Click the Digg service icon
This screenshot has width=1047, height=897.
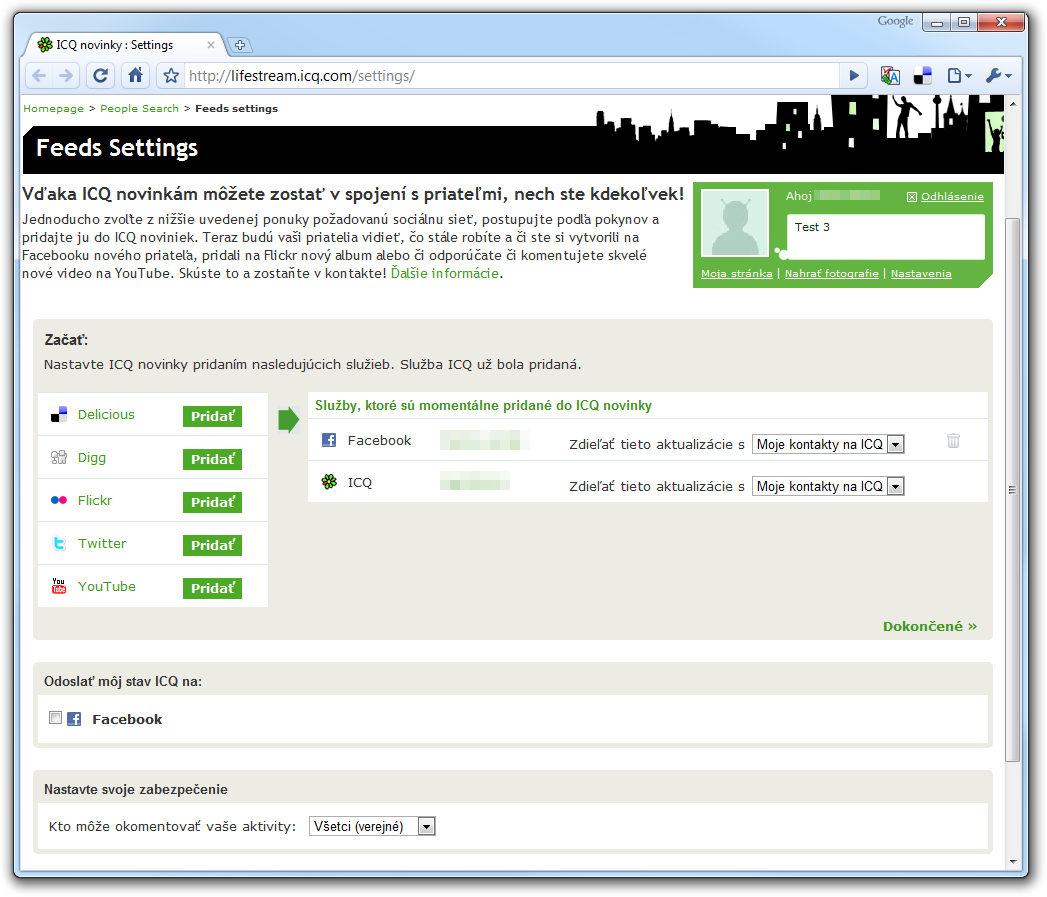(59, 458)
